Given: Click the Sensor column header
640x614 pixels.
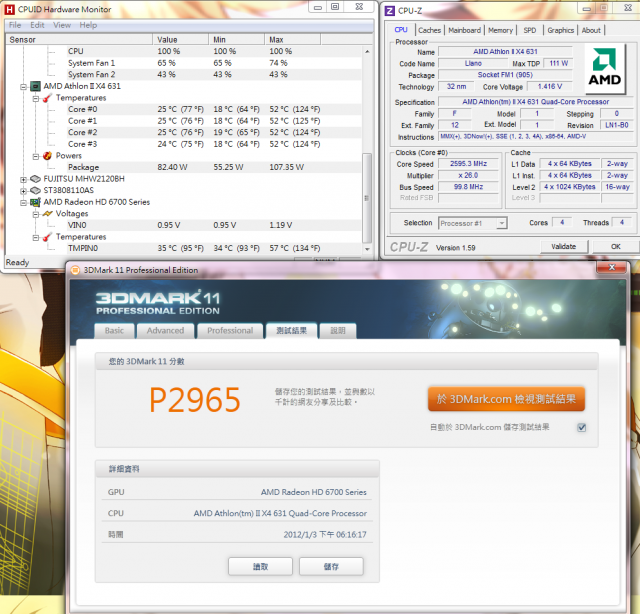Looking at the screenshot, I should pyautogui.click(x=79, y=40).
